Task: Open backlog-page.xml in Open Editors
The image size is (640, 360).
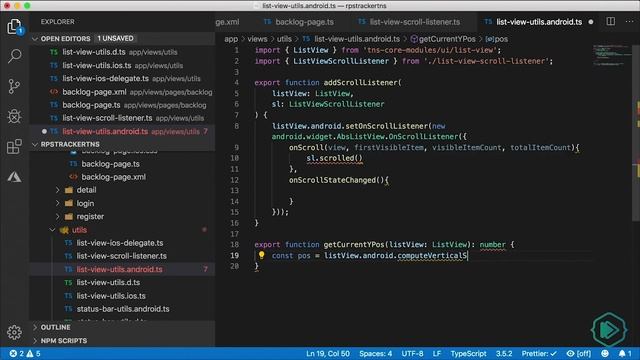Action: tap(122, 92)
